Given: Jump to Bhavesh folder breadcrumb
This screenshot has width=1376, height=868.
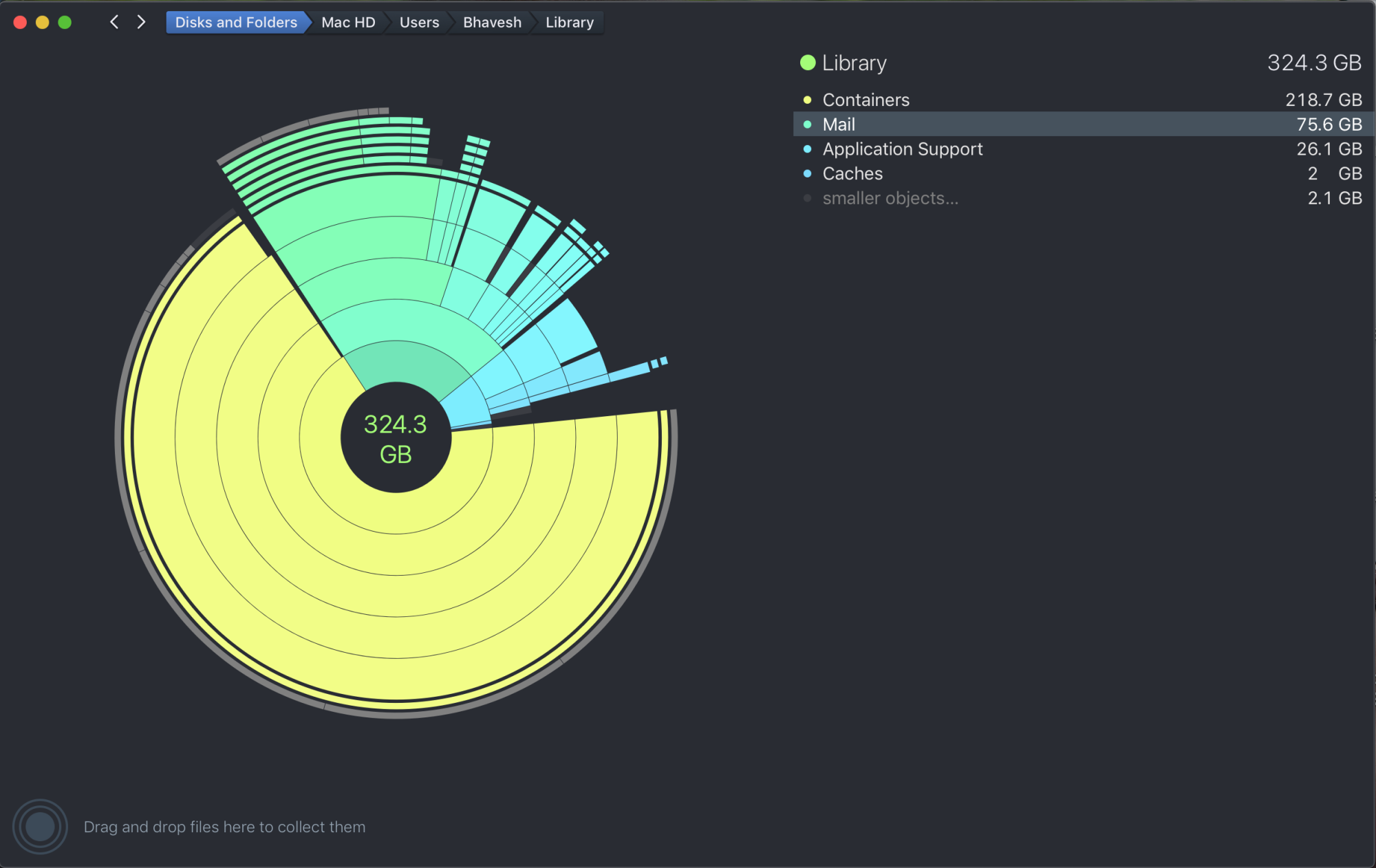Looking at the screenshot, I should click(x=492, y=22).
